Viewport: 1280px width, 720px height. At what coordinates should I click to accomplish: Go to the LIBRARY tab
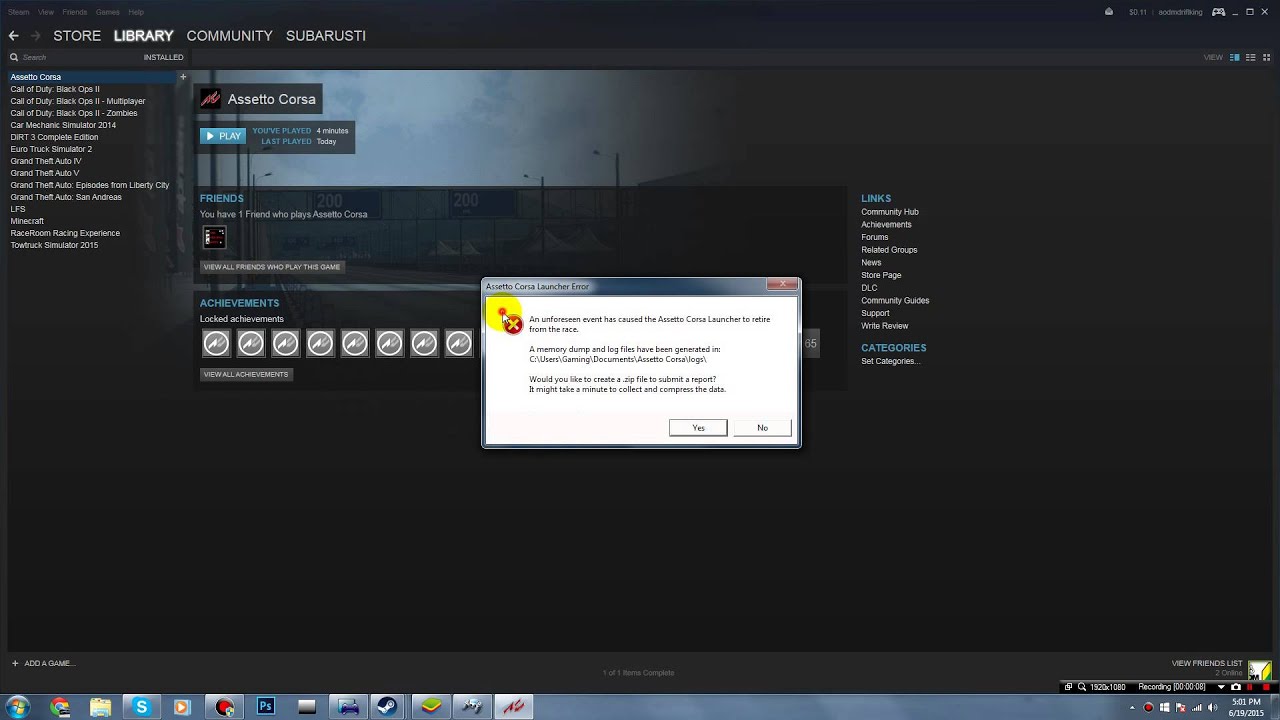pos(143,36)
